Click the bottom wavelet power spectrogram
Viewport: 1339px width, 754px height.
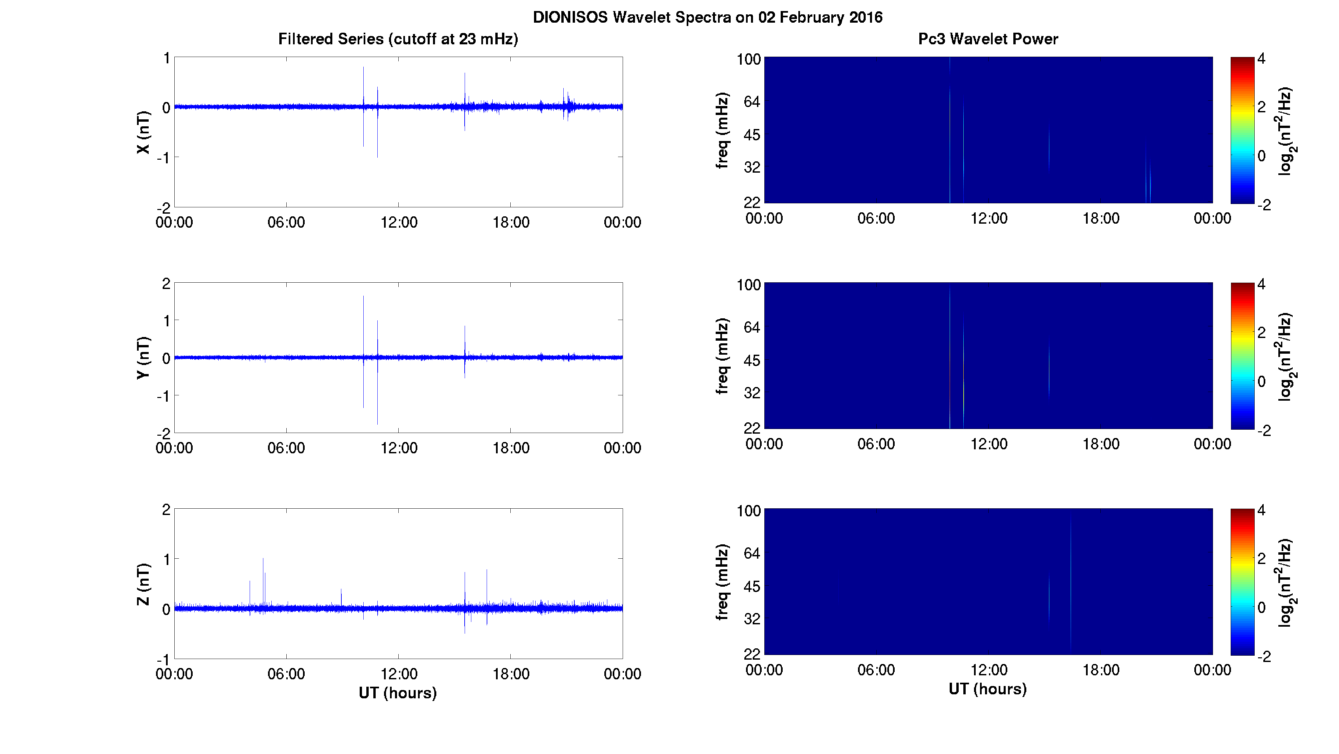988,583
